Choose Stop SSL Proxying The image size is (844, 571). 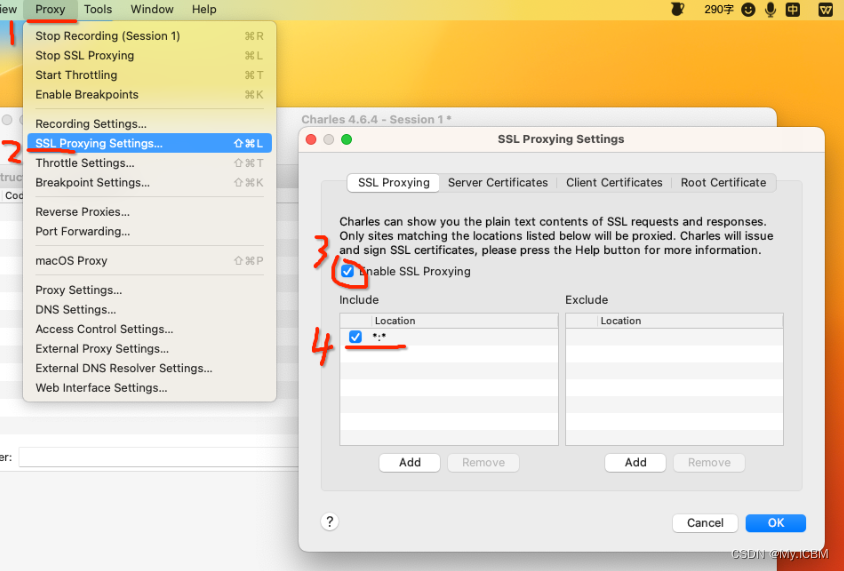(x=149, y=55)
